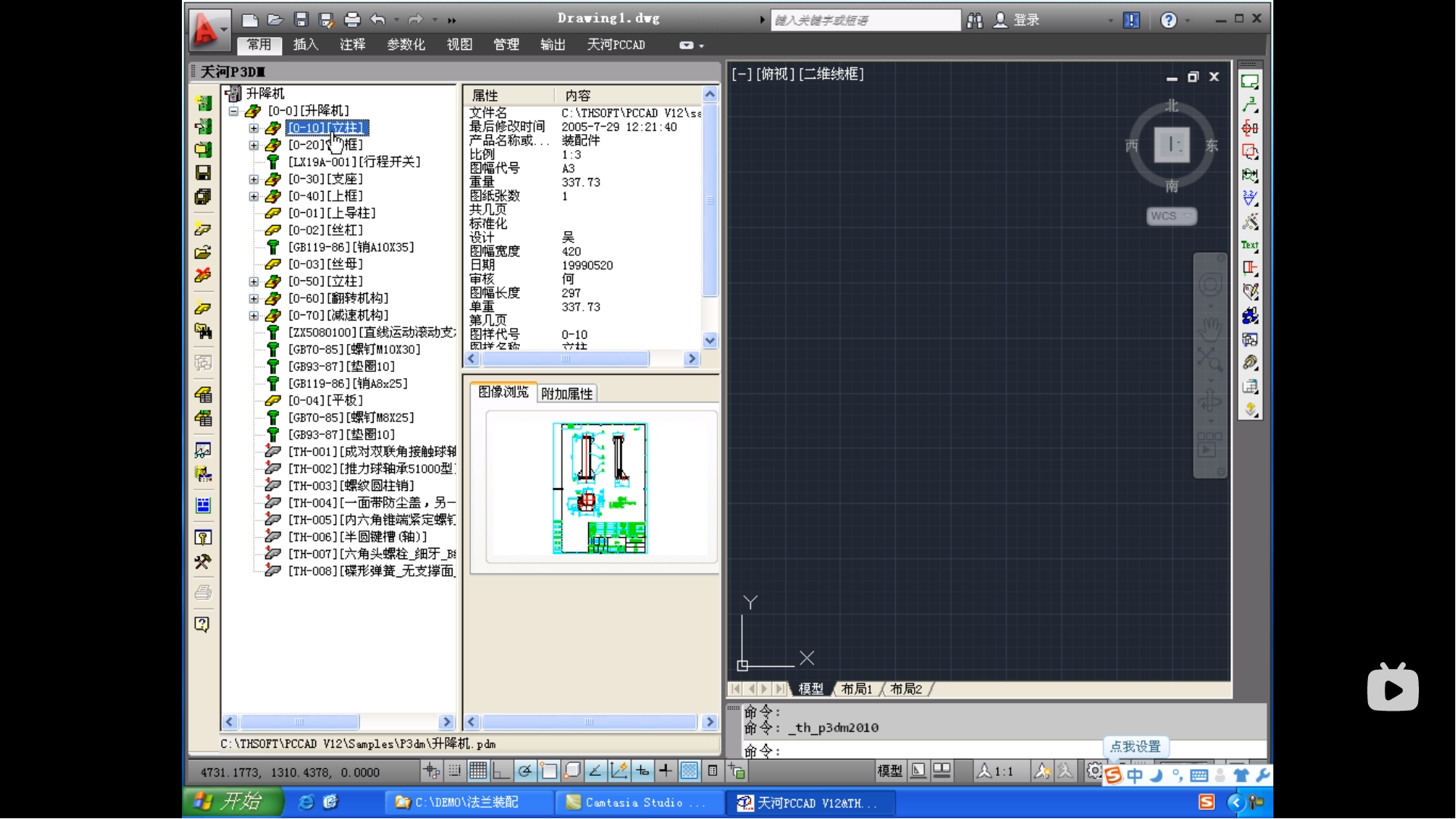The width and height of the screenshot is (1456, 819).
Task: Click the red delete icon in P3DM sidebar
Action: coord(203,276)
